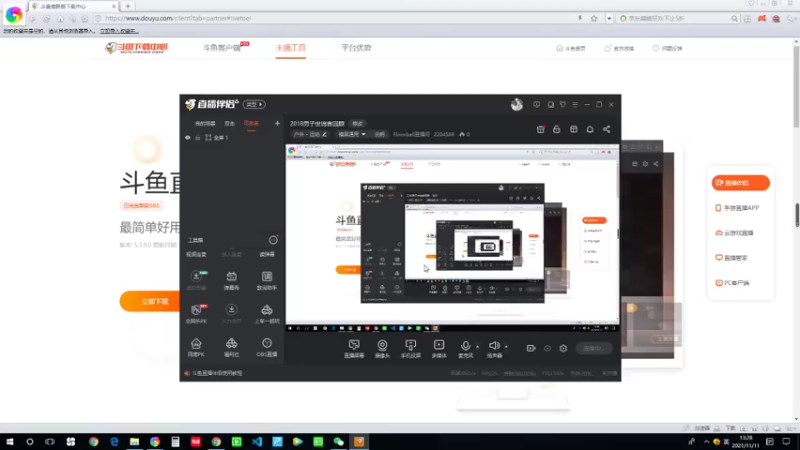Click the orange 立即下载 download button
Image resolution: width=800 pixels, height=450 pixels.
click(151, 302)
